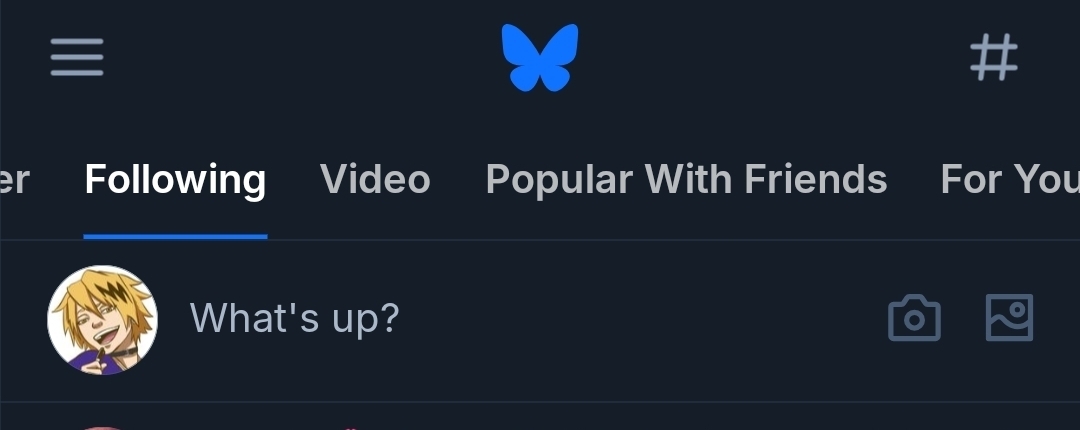Select the Video feed tab
The height and width of the screenshot is (430, 1080).
[x=375, y=180]
